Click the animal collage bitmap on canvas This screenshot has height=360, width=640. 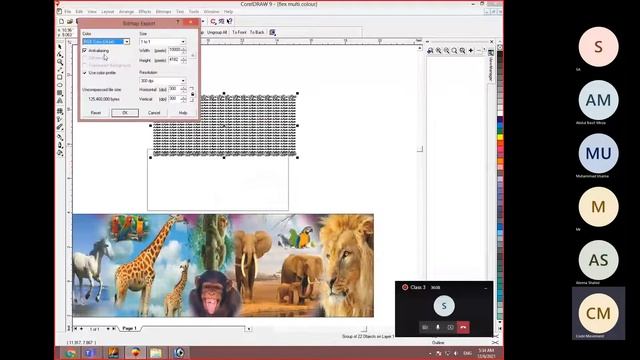[x=223, y=265]
